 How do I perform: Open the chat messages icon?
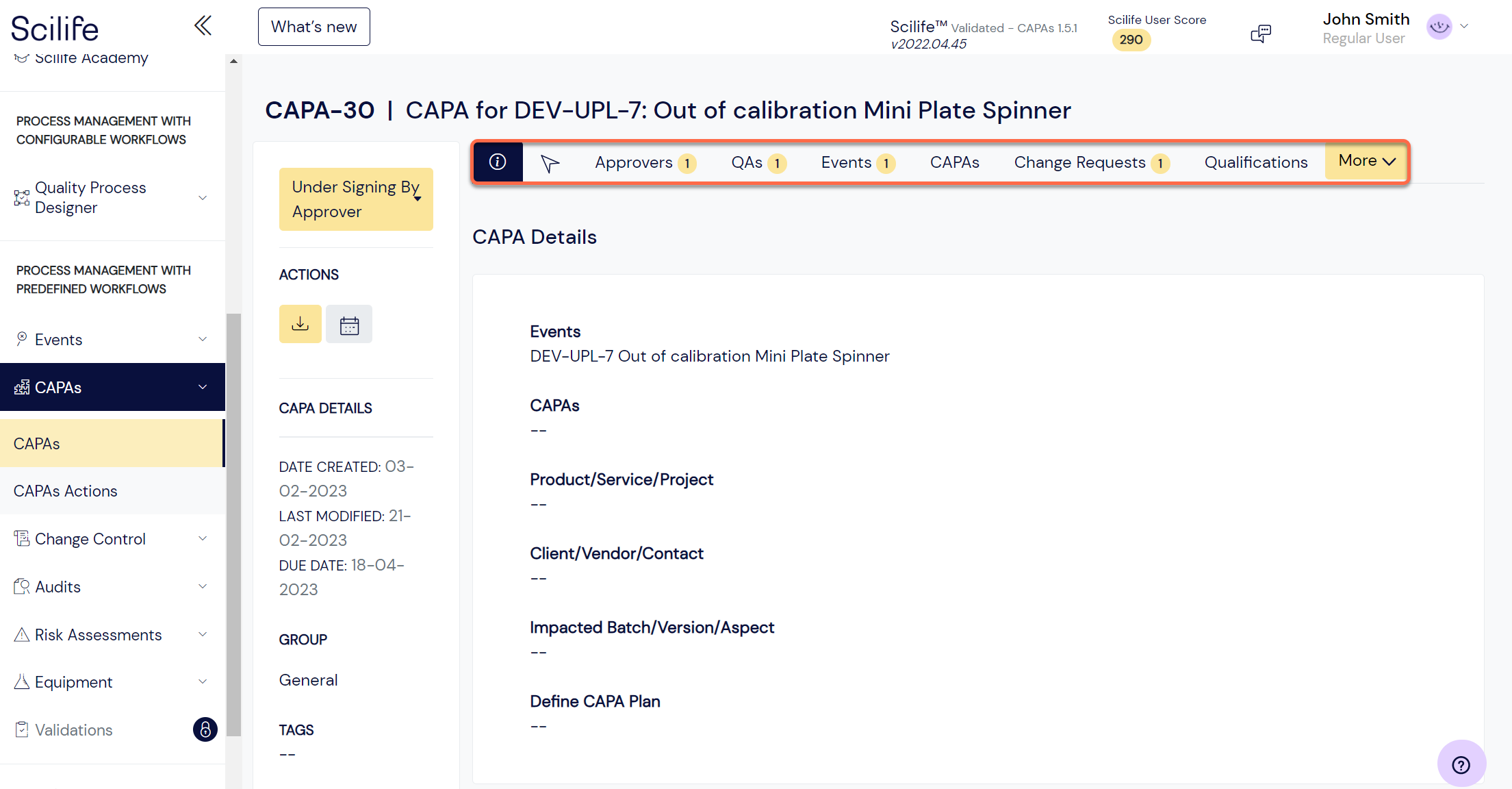(x=1261, y=33)
